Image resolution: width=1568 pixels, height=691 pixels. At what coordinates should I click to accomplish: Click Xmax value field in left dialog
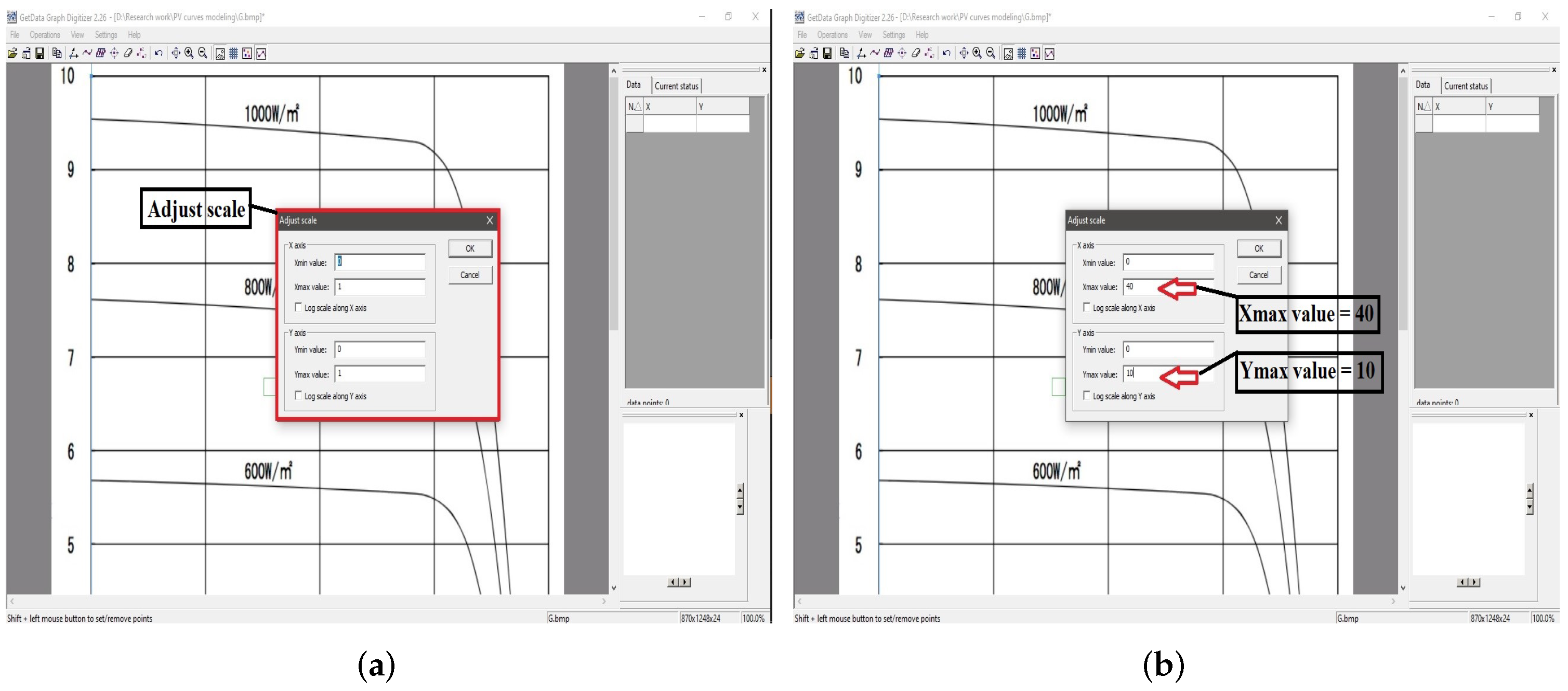(x=380, y=287)
